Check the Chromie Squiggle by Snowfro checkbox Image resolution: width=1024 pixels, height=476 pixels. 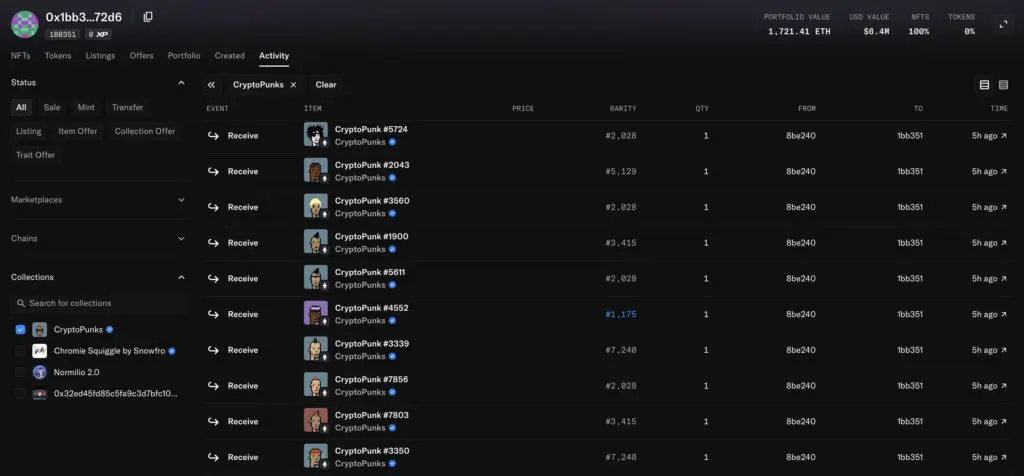[20, 351]
